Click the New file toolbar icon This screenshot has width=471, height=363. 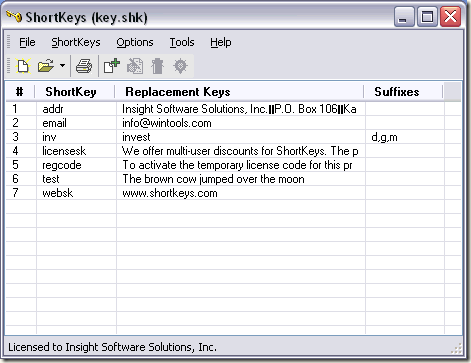[23, 66]
